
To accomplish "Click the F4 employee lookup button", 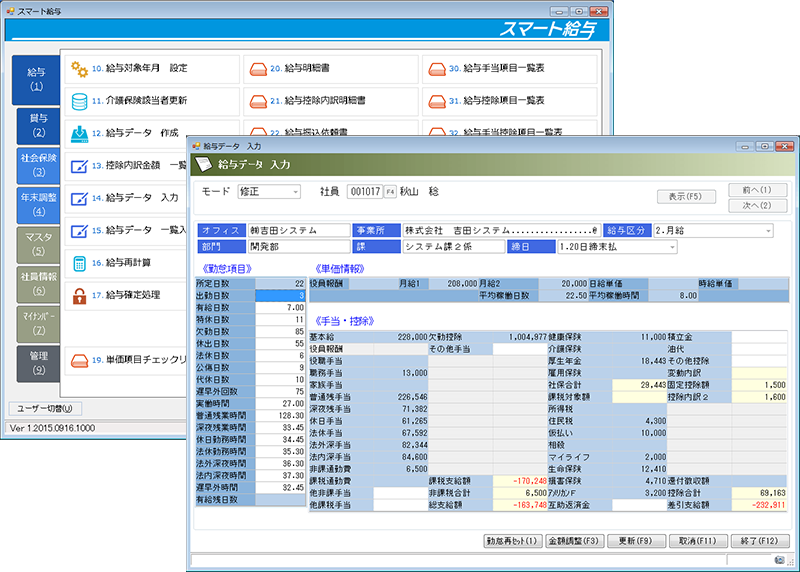I will coord(390,192).
